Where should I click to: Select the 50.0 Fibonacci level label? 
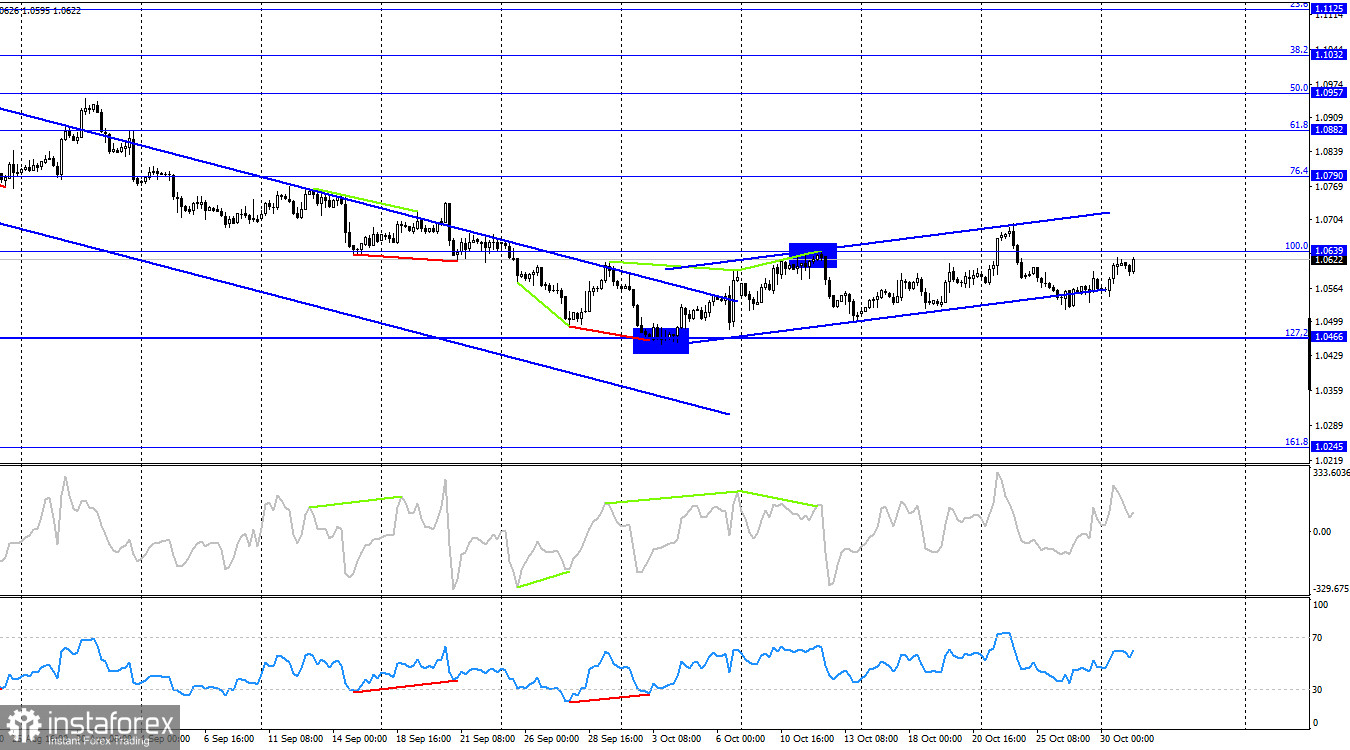1298,88
